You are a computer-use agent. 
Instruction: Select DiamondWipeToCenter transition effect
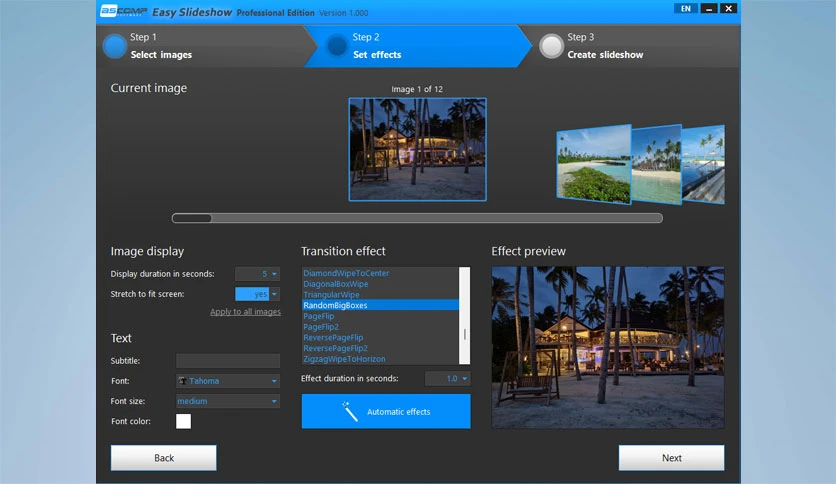click(x=380, y=273)
